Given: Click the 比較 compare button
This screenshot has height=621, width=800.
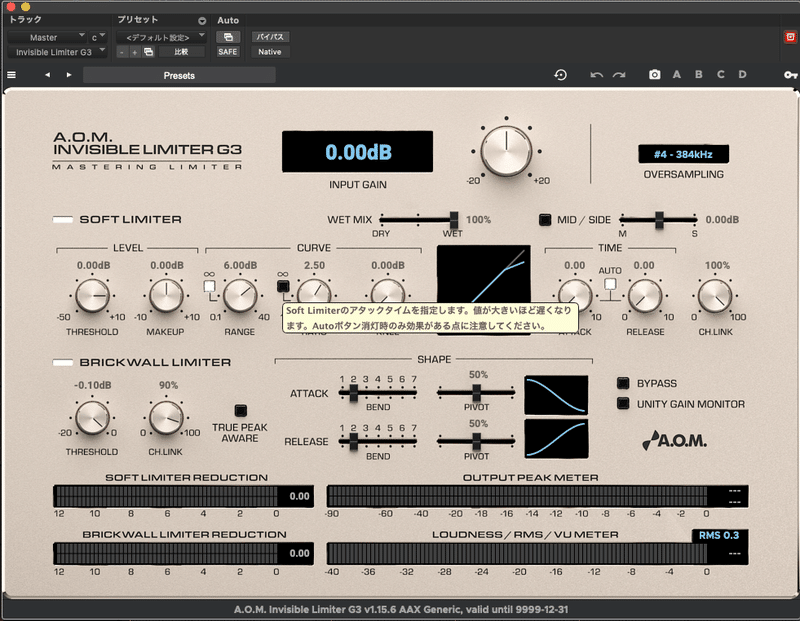Looking at the screenshot, I should click(x=181, y=52).
